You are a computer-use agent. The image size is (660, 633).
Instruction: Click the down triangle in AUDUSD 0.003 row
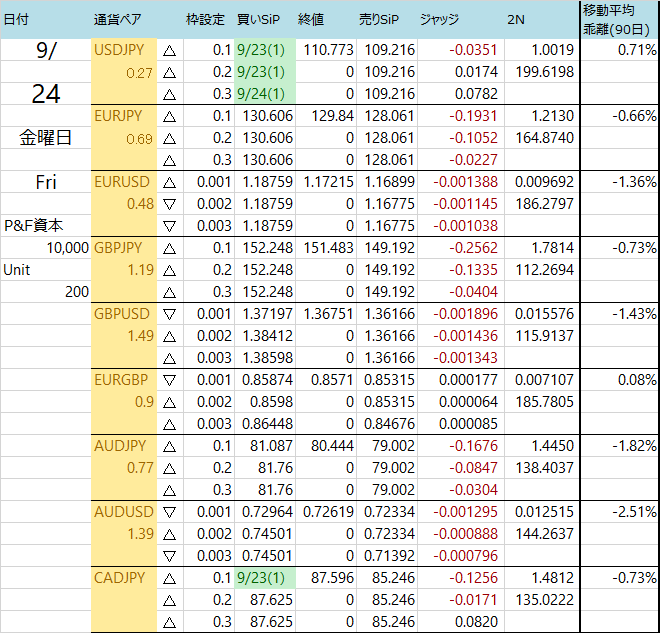(169, 556)
